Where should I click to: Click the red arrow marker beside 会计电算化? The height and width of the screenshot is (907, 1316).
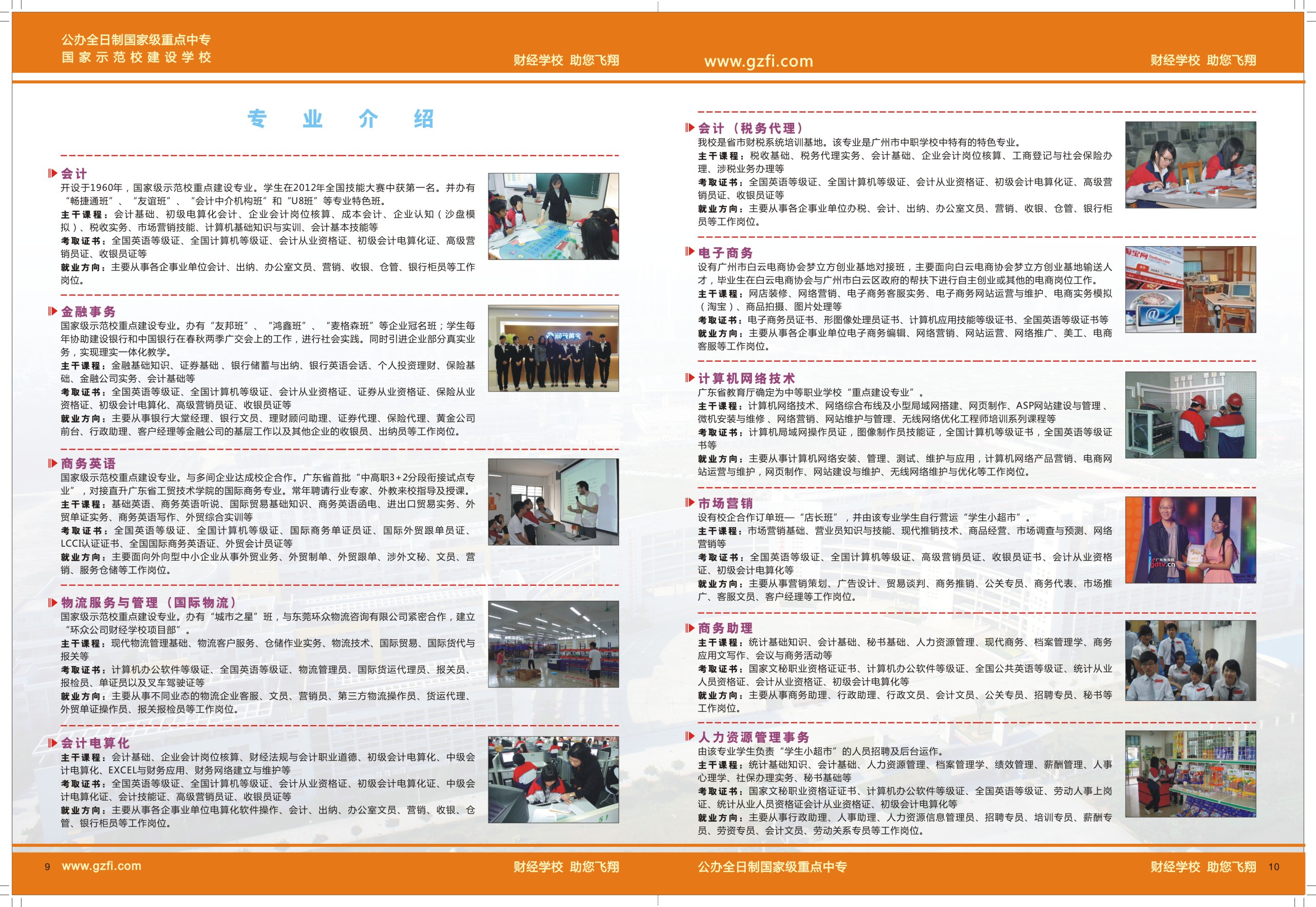coord(53,743)
